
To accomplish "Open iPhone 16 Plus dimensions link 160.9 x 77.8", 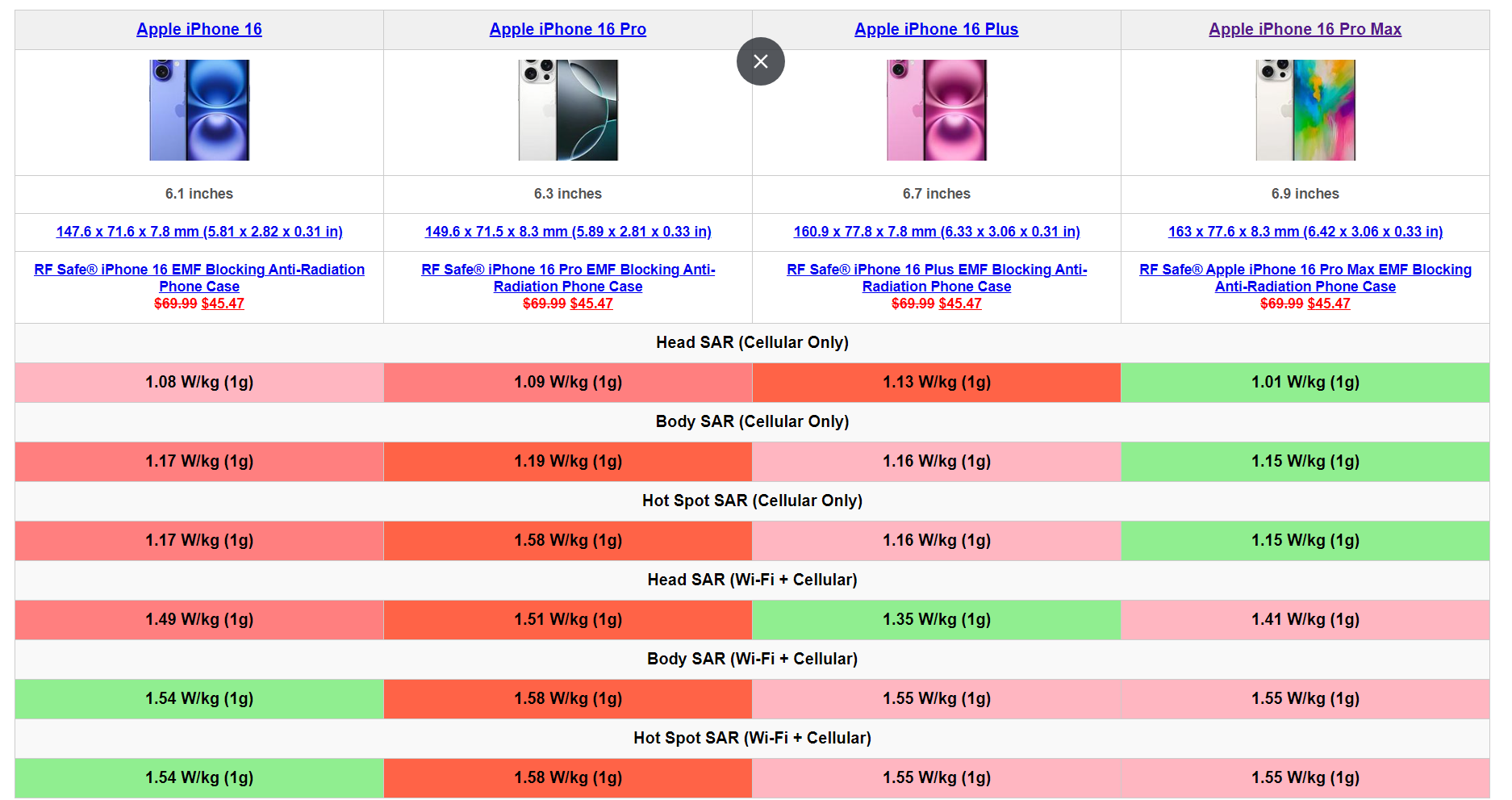I will coord(936,232).
